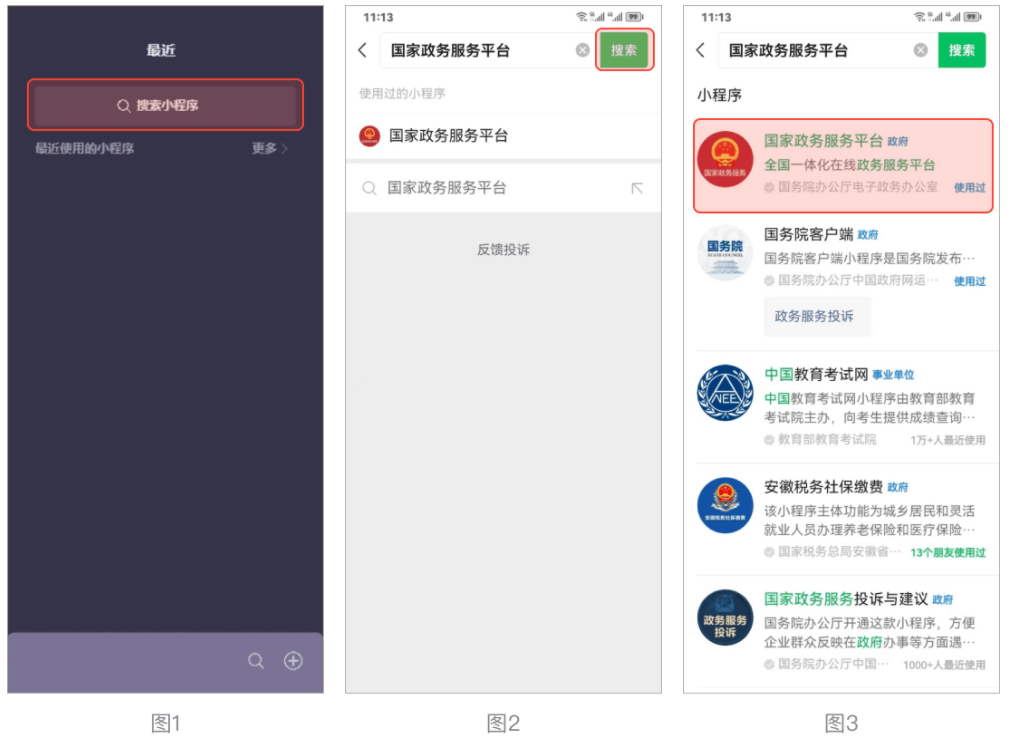Open the 中国教育考试网 NEEA logo
1013x745 pixels.
pos(725,393)
